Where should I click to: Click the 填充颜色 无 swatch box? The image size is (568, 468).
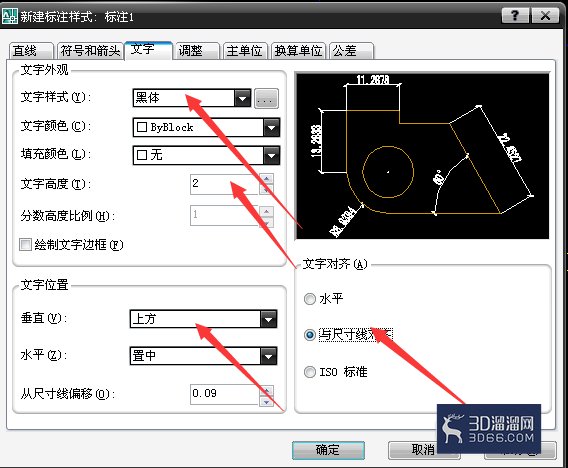[x=142, y=155]
